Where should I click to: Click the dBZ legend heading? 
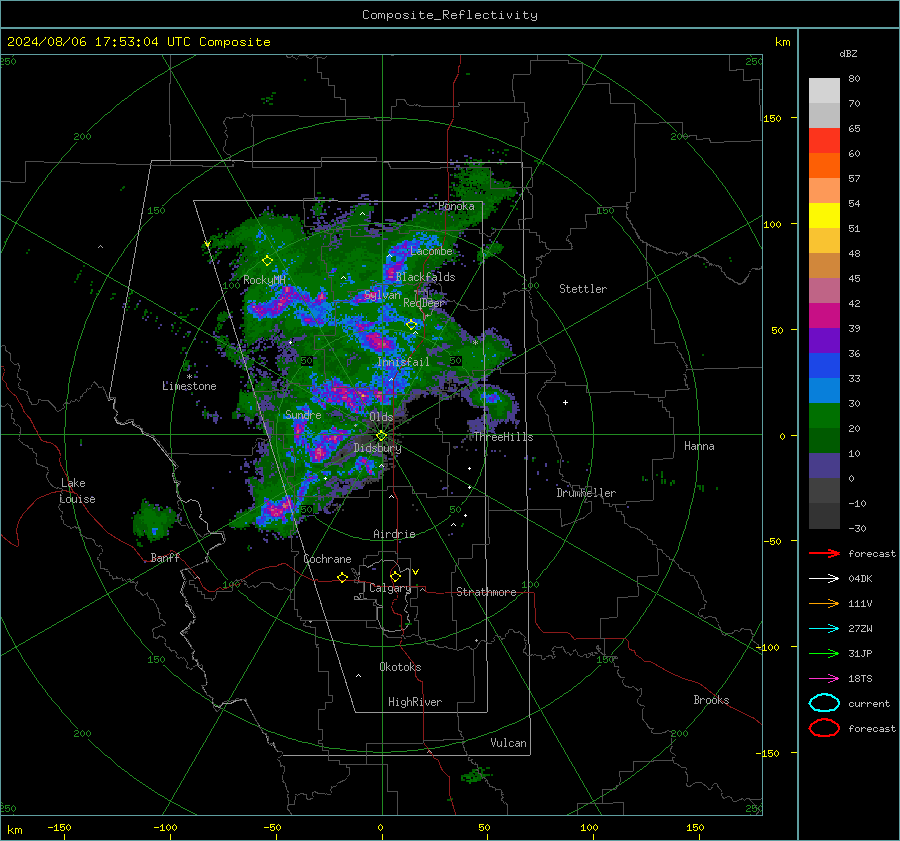(x=848, y=53)
